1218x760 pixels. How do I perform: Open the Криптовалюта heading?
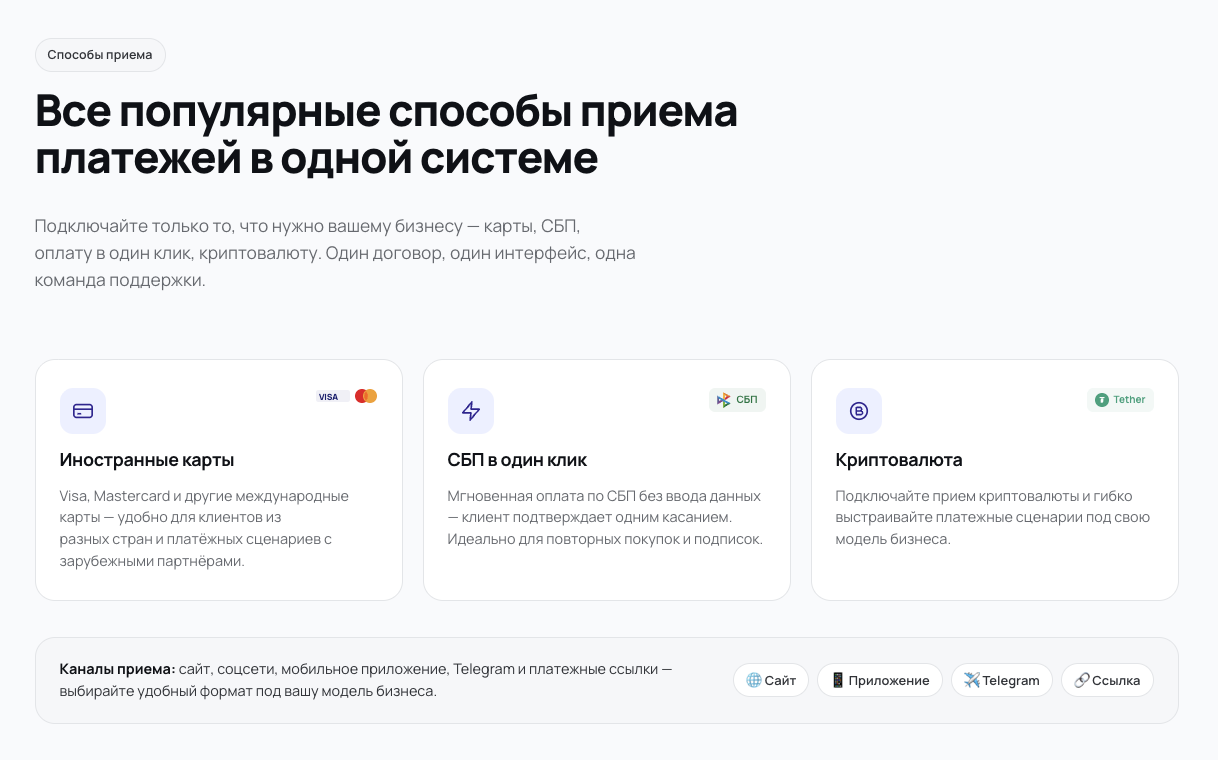click(x=899, y=460)
